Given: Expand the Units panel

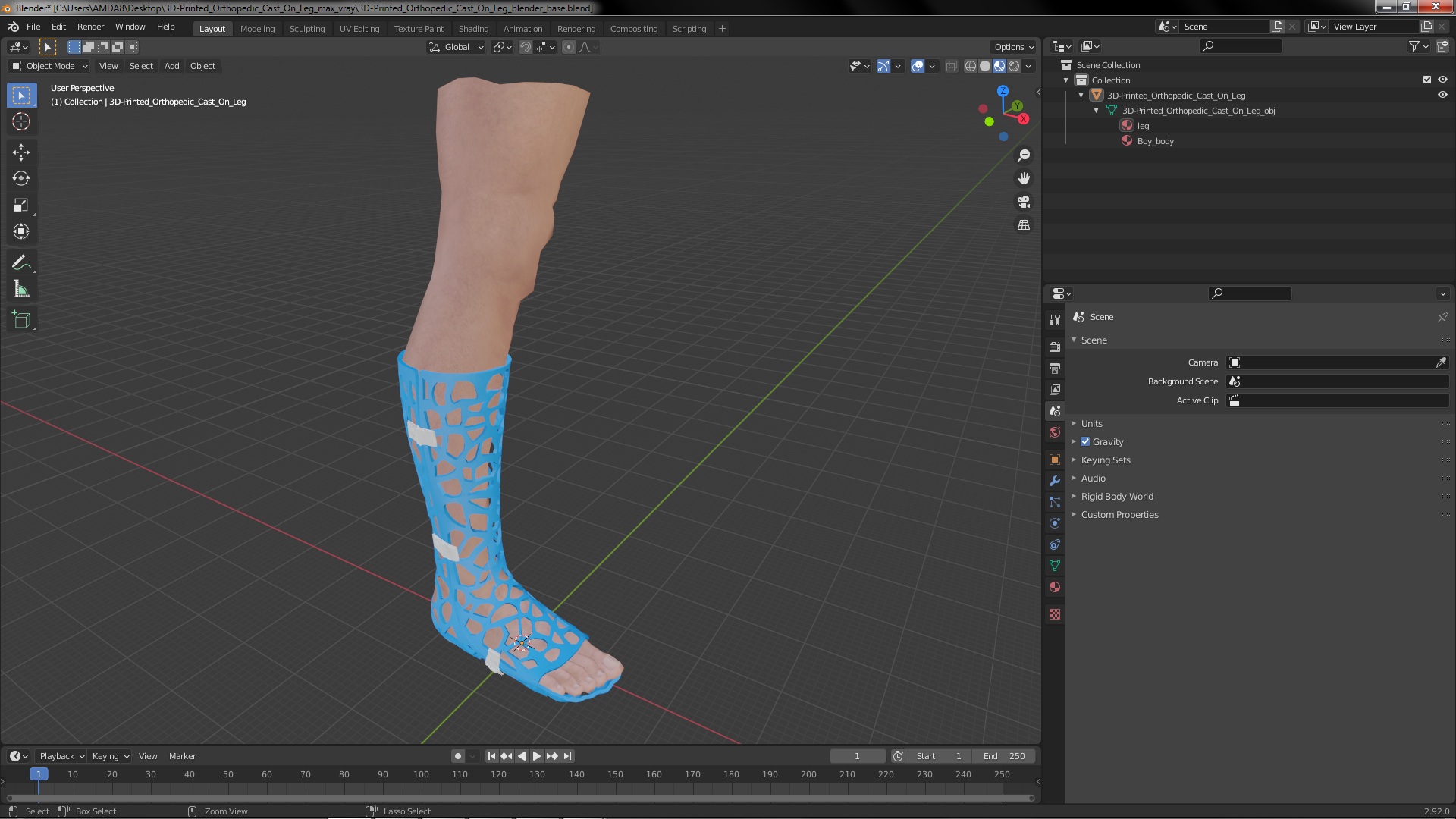Looking at the screenshot, I should (1091, 424).
